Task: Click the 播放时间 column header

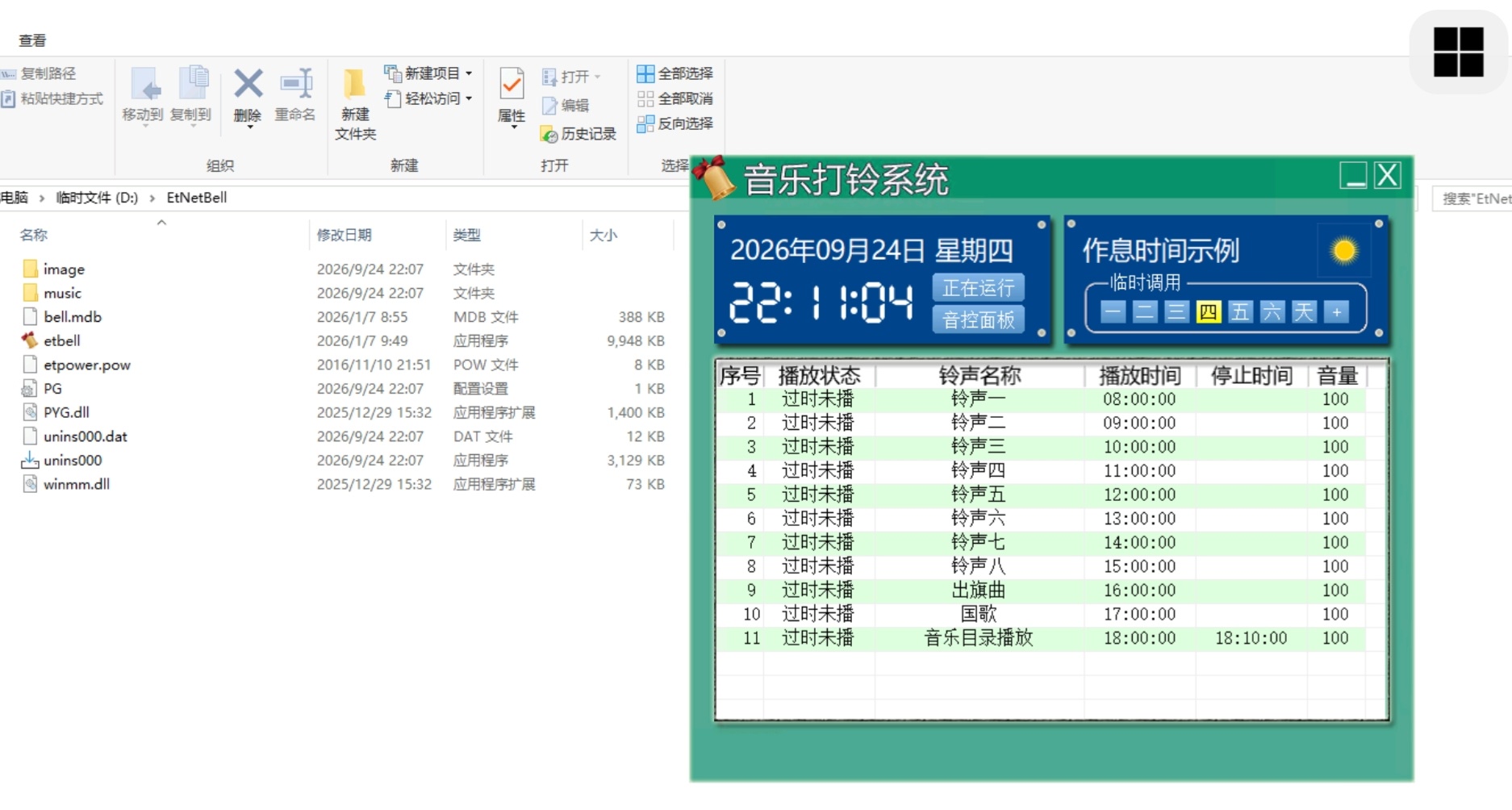Action: click(x=1139, y=375)
